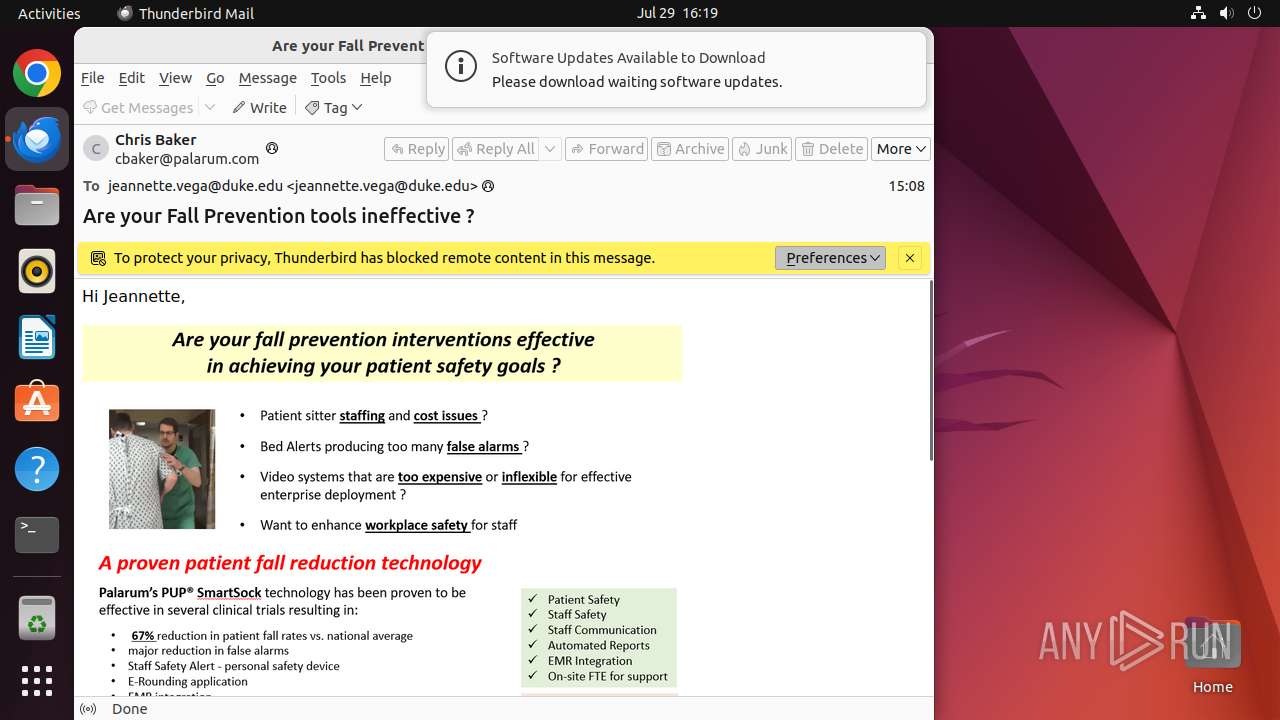Viewport: 1280px width, 720px height.
Task: Open the Message menu
Action: pyautogui.click(x=267, y=78)
